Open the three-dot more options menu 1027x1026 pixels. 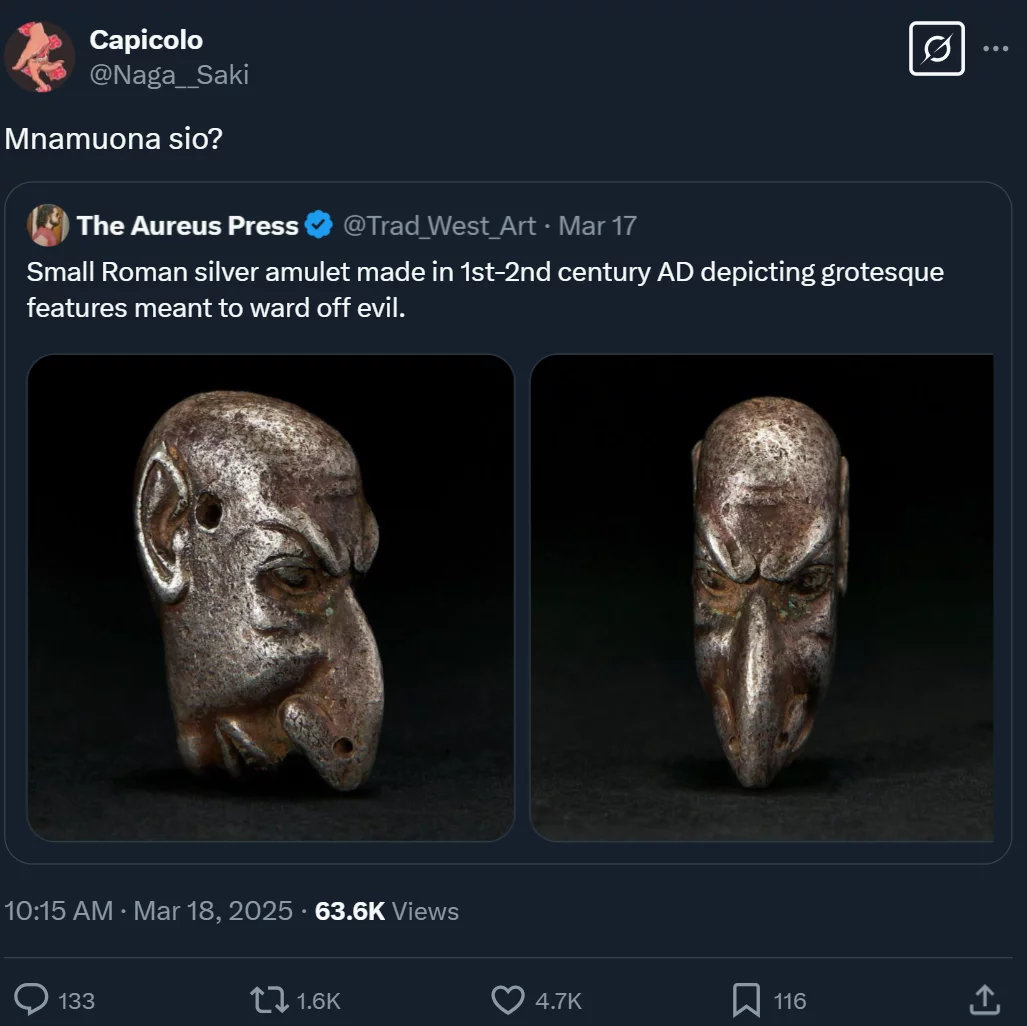coord(996,48)
